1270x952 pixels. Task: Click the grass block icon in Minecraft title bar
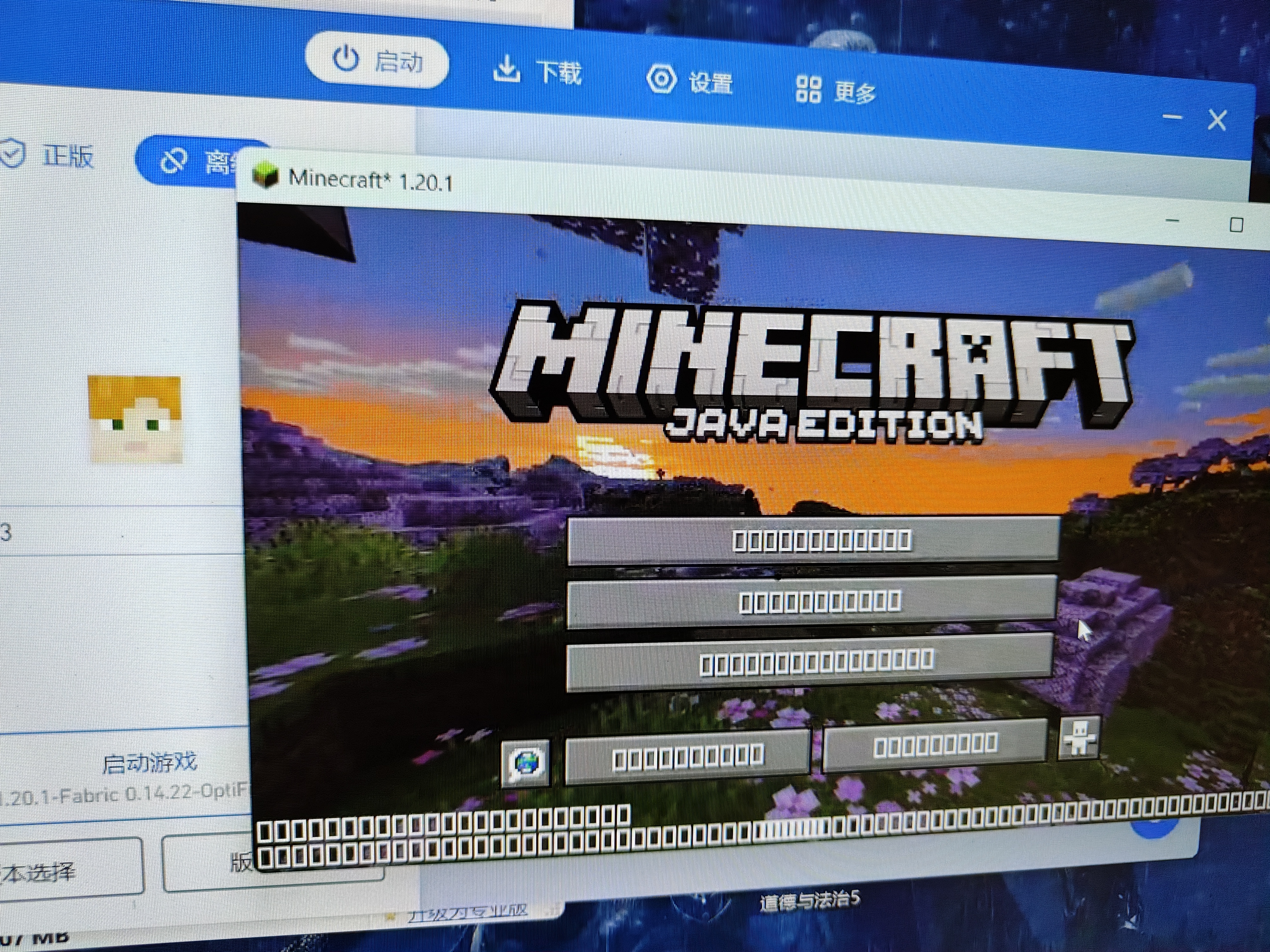pos(265,176)
